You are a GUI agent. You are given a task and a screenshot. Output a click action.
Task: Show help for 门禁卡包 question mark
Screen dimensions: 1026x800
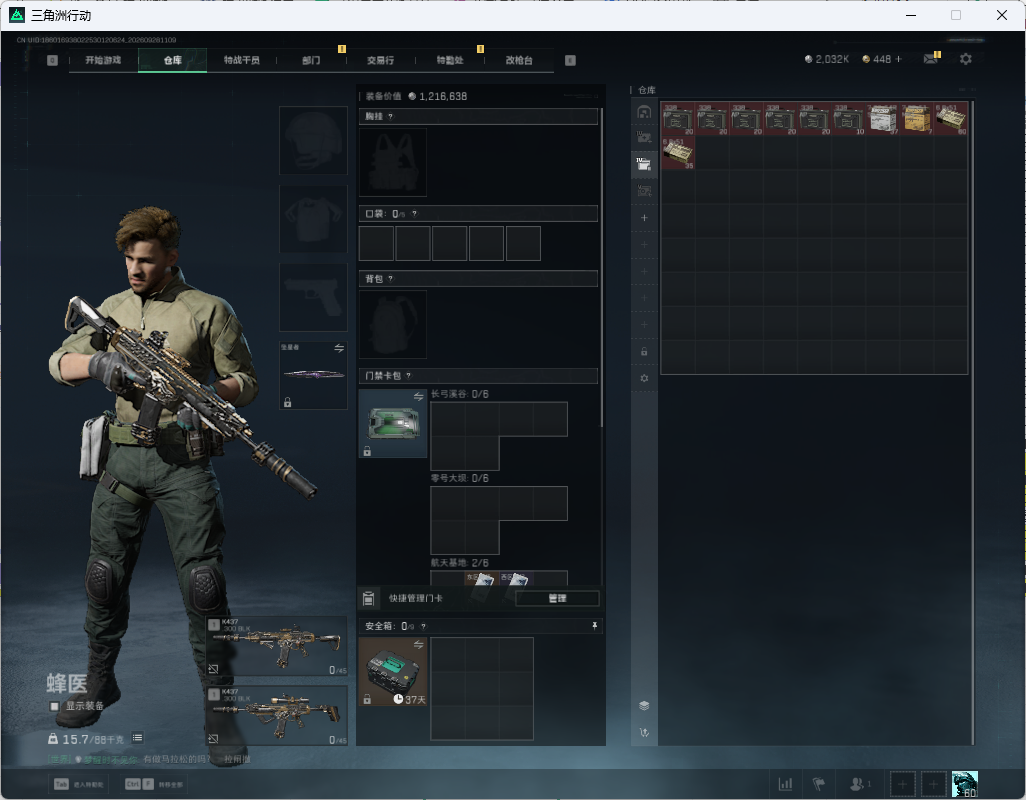(408, 376)
